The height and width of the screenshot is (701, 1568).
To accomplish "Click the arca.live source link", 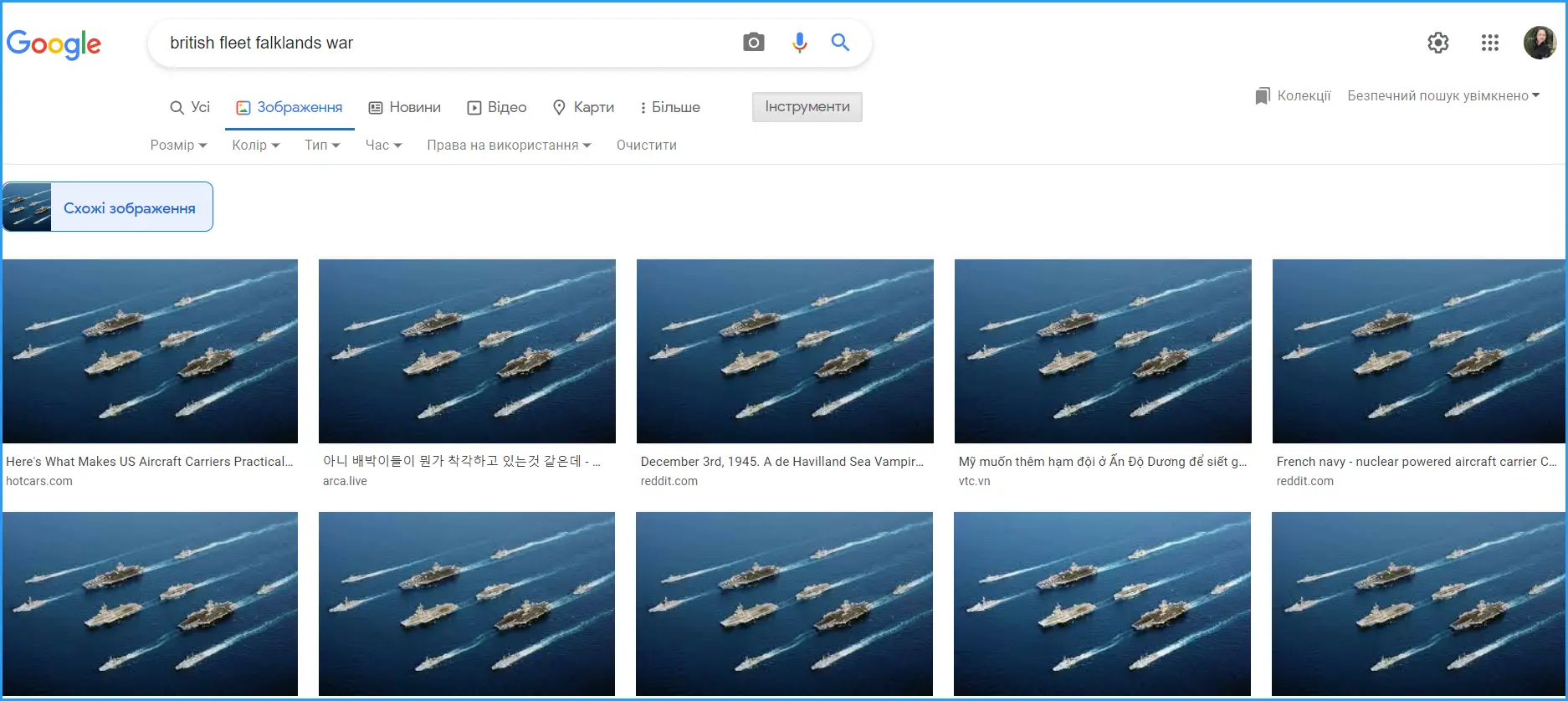I will click(345, 481).
